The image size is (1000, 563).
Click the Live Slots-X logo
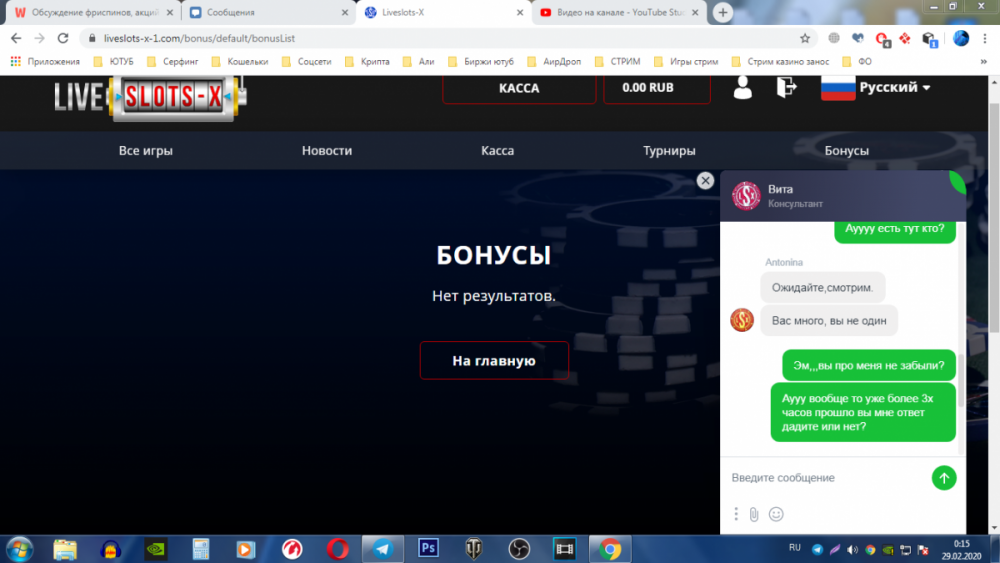click(151, 98)
